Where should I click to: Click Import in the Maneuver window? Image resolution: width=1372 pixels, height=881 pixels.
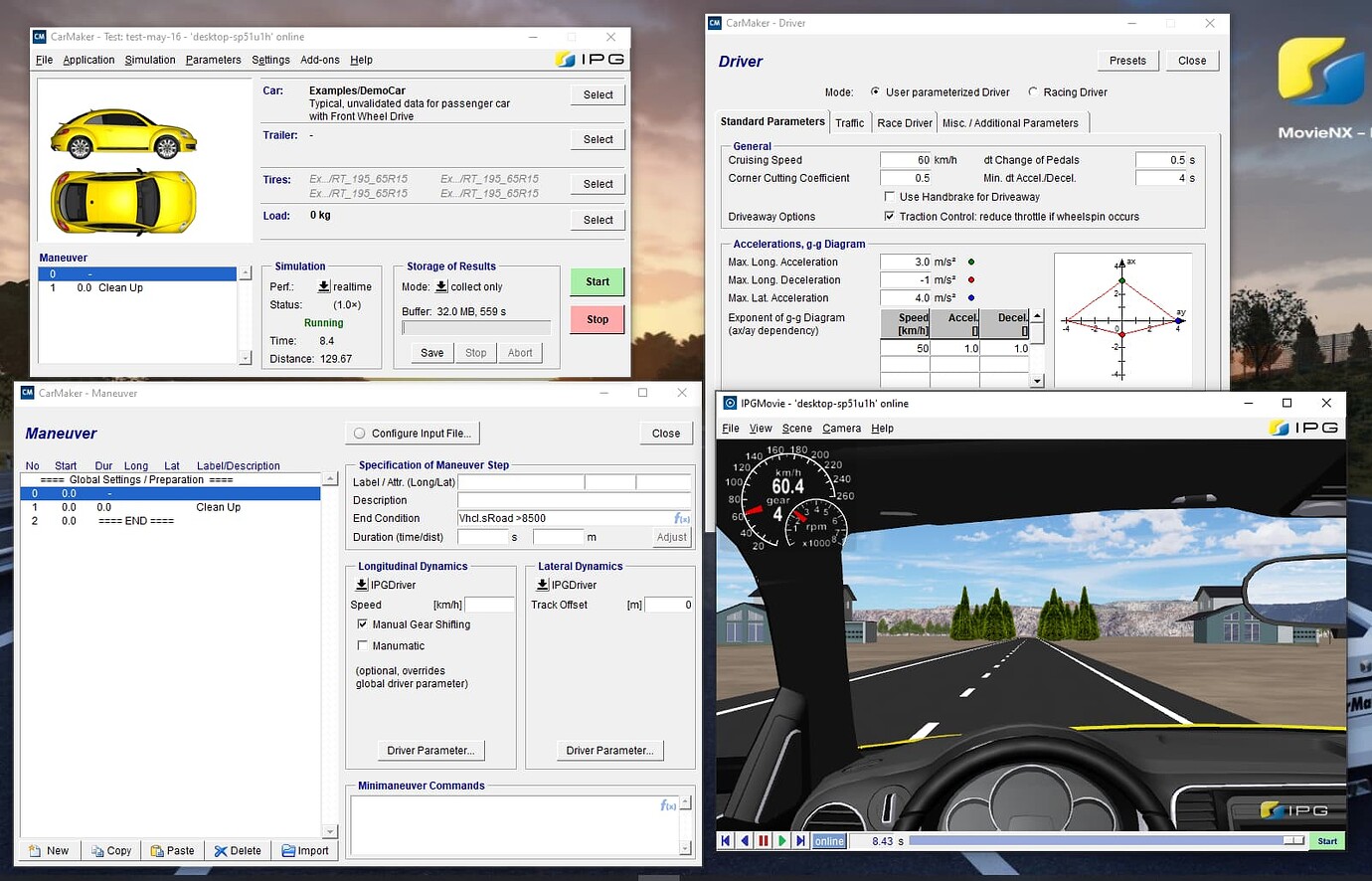(305, 851)
